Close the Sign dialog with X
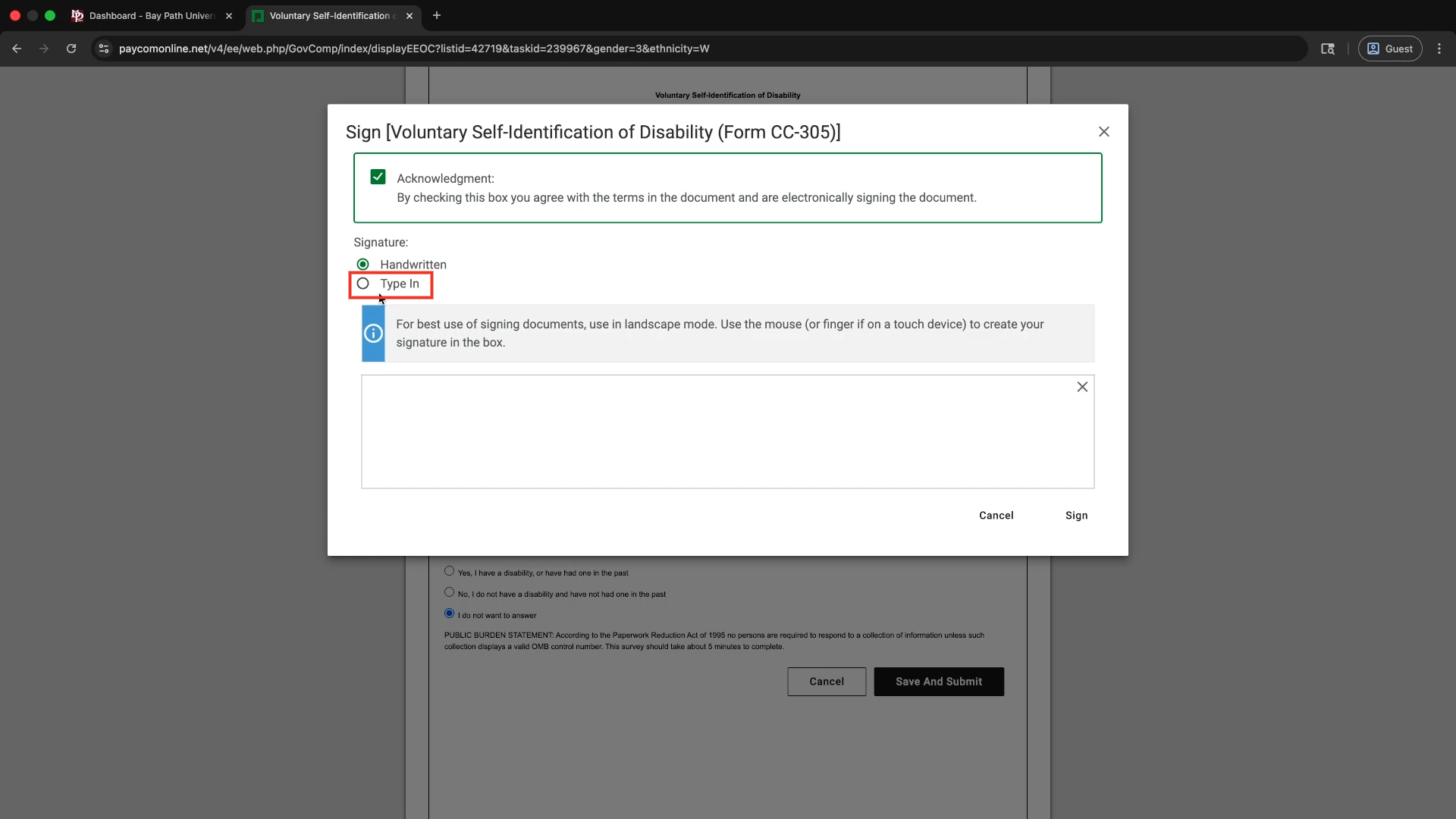This screenshot has width=1456, height=819. pyautogui.click(x=1103, y=132)
